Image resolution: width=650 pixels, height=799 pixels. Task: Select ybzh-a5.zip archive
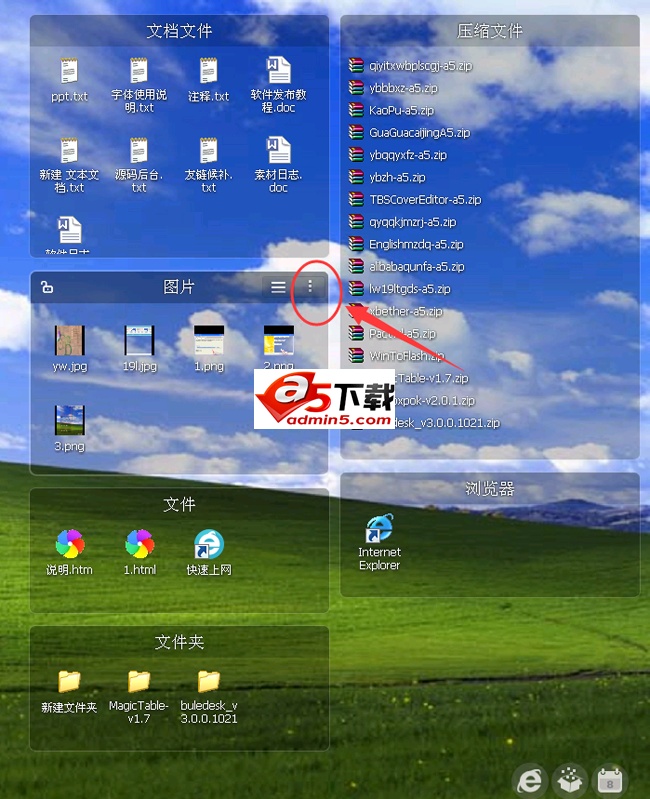coord(387,177)
